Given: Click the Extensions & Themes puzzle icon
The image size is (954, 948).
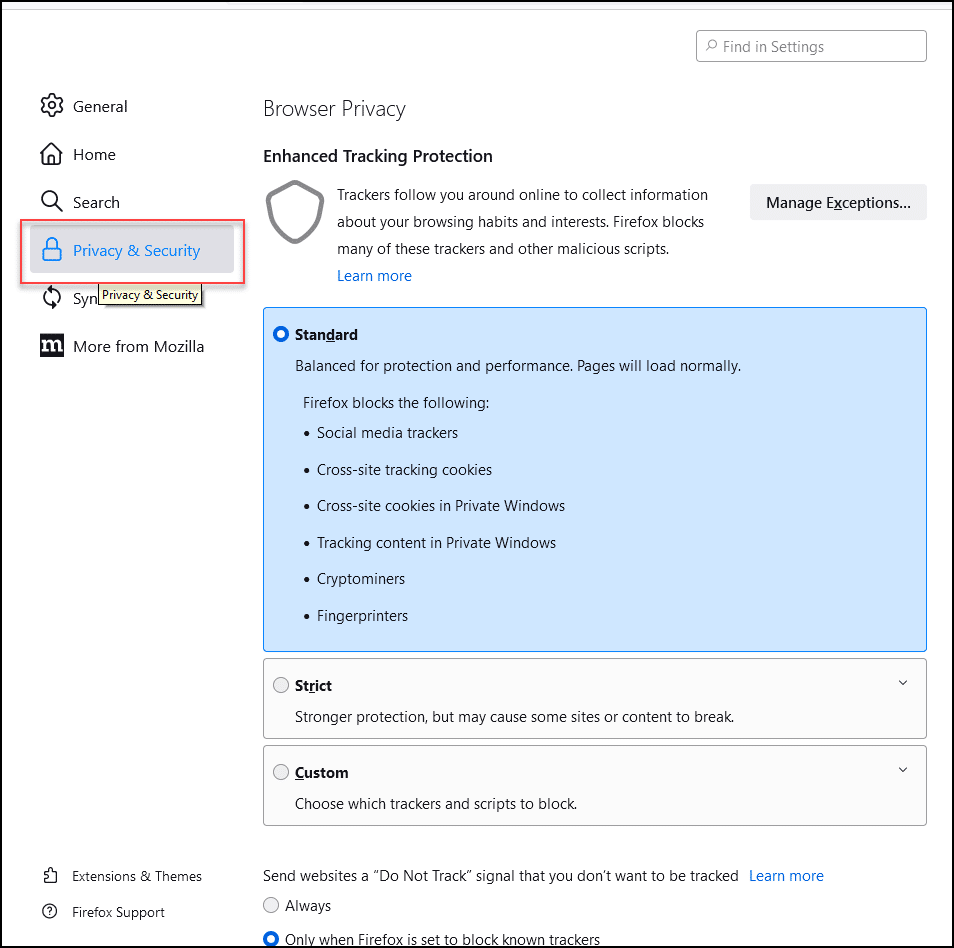Looking at the screenshot, I should click(x=51, y=876).
